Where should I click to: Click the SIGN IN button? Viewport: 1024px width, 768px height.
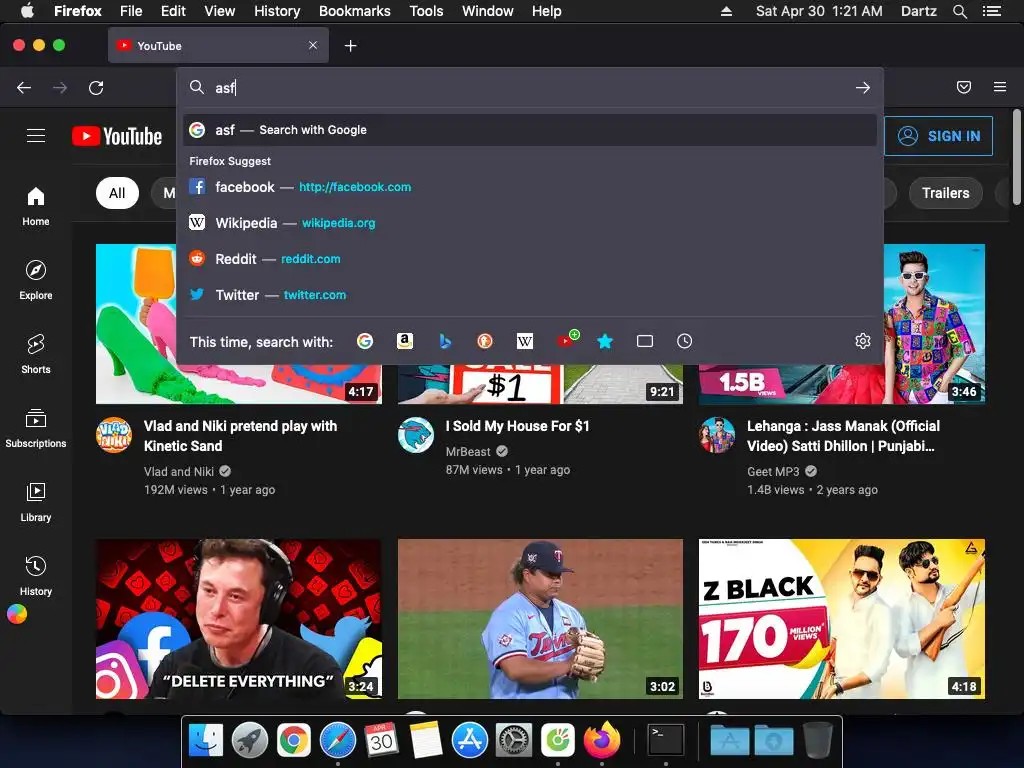pyautogui.click(x=938, y=136)
